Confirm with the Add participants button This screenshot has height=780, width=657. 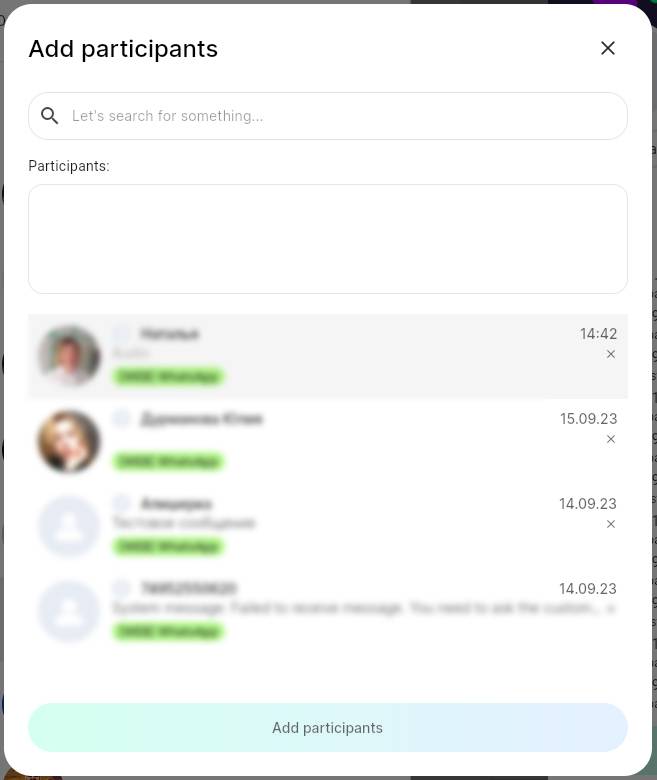328,728
